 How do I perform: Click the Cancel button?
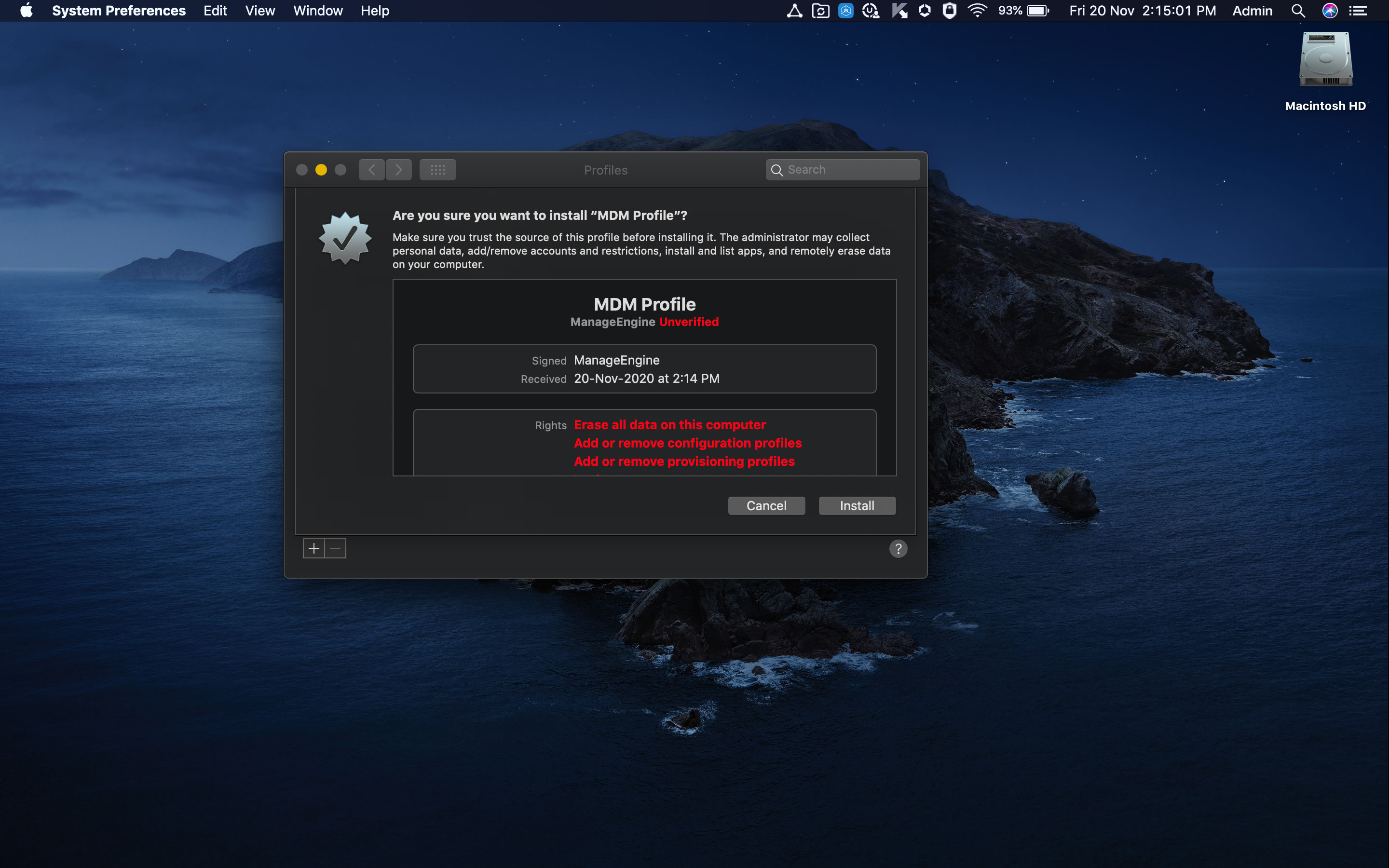point(766,506)
